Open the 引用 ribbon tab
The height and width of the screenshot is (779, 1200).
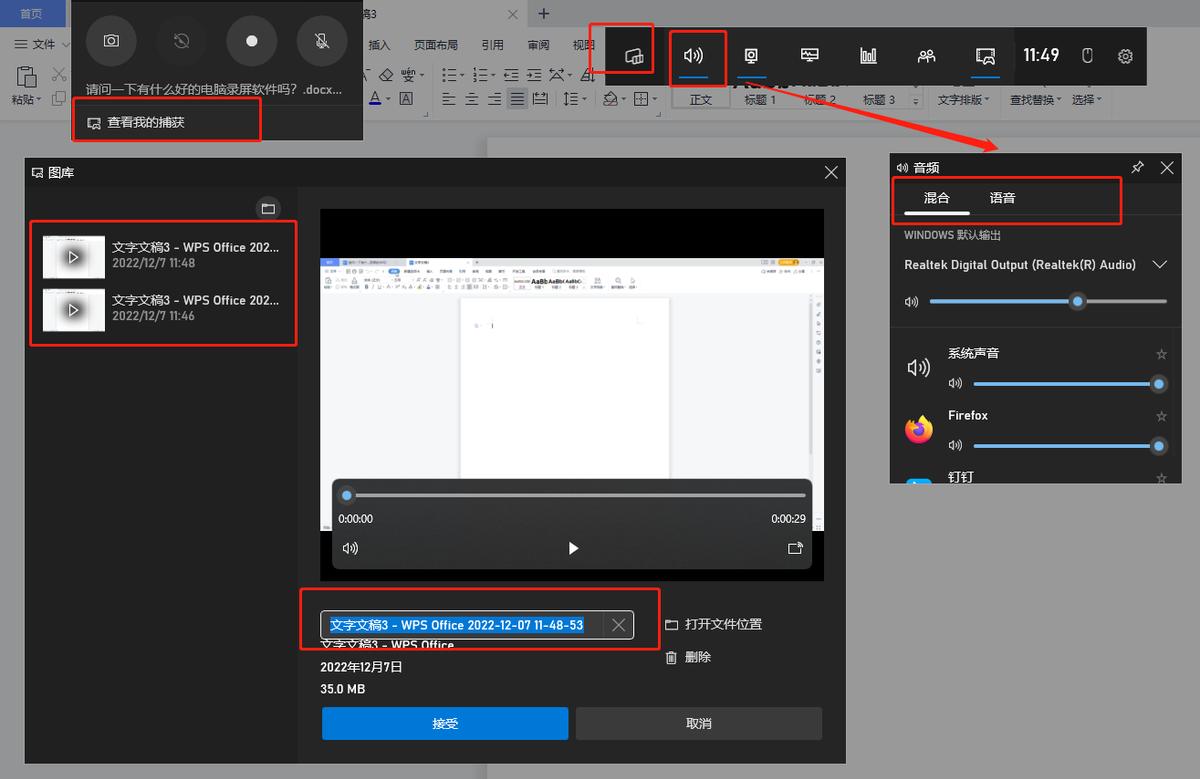click(x=492, y=45)
